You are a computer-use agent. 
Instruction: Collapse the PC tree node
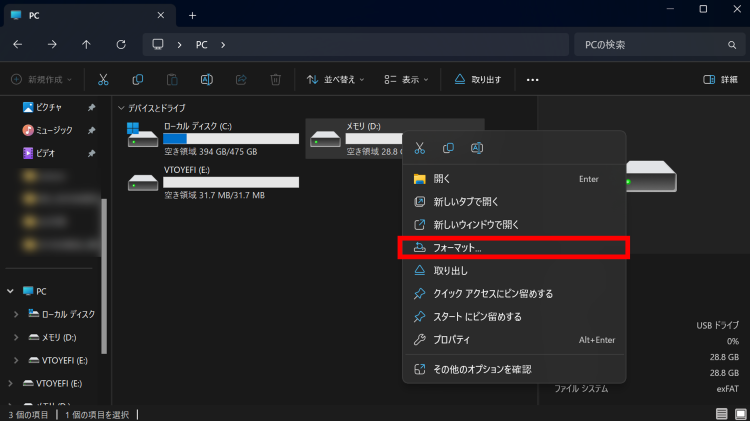coord(10,291)
